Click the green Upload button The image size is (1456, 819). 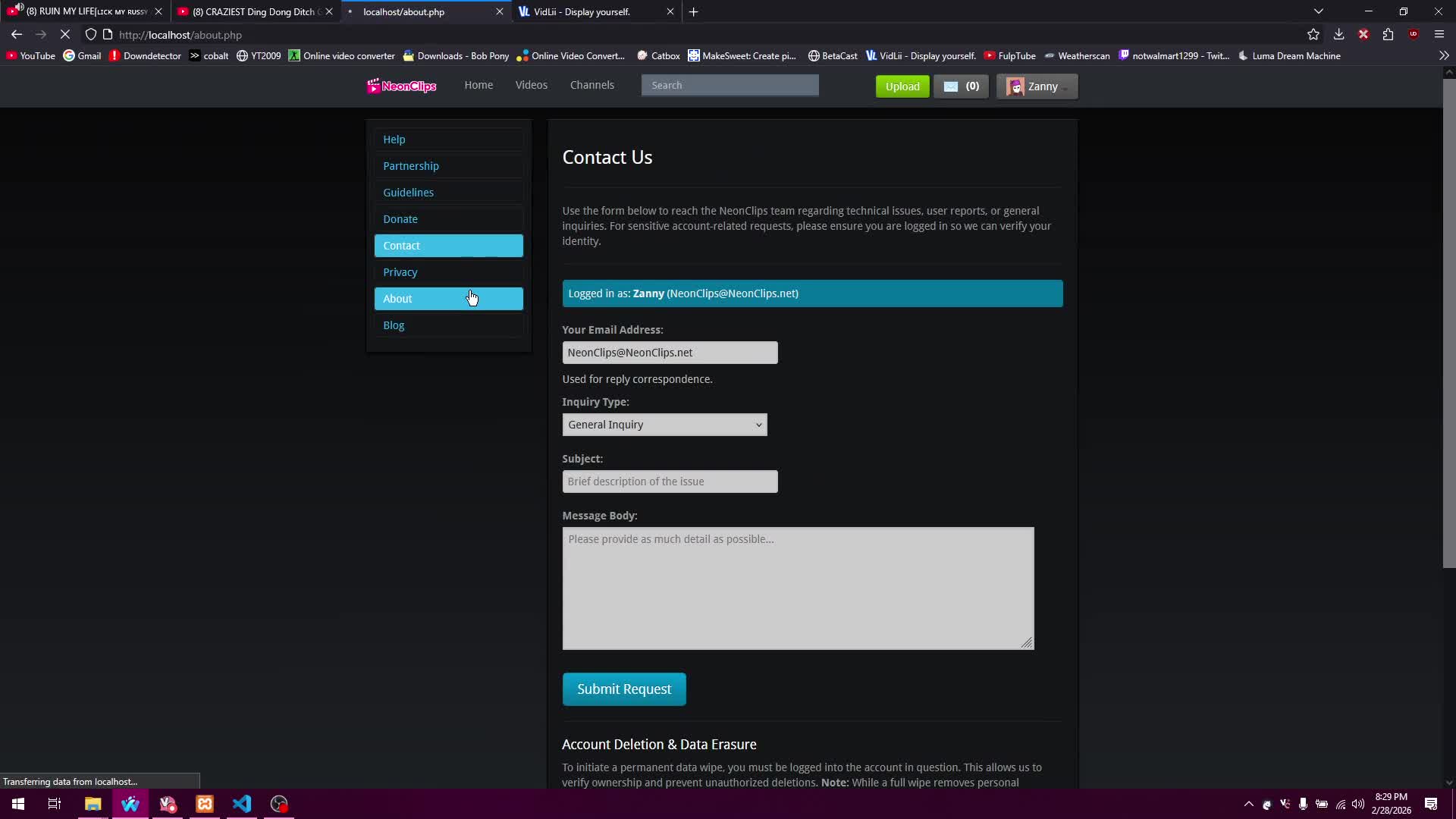[x=902, y=86]
